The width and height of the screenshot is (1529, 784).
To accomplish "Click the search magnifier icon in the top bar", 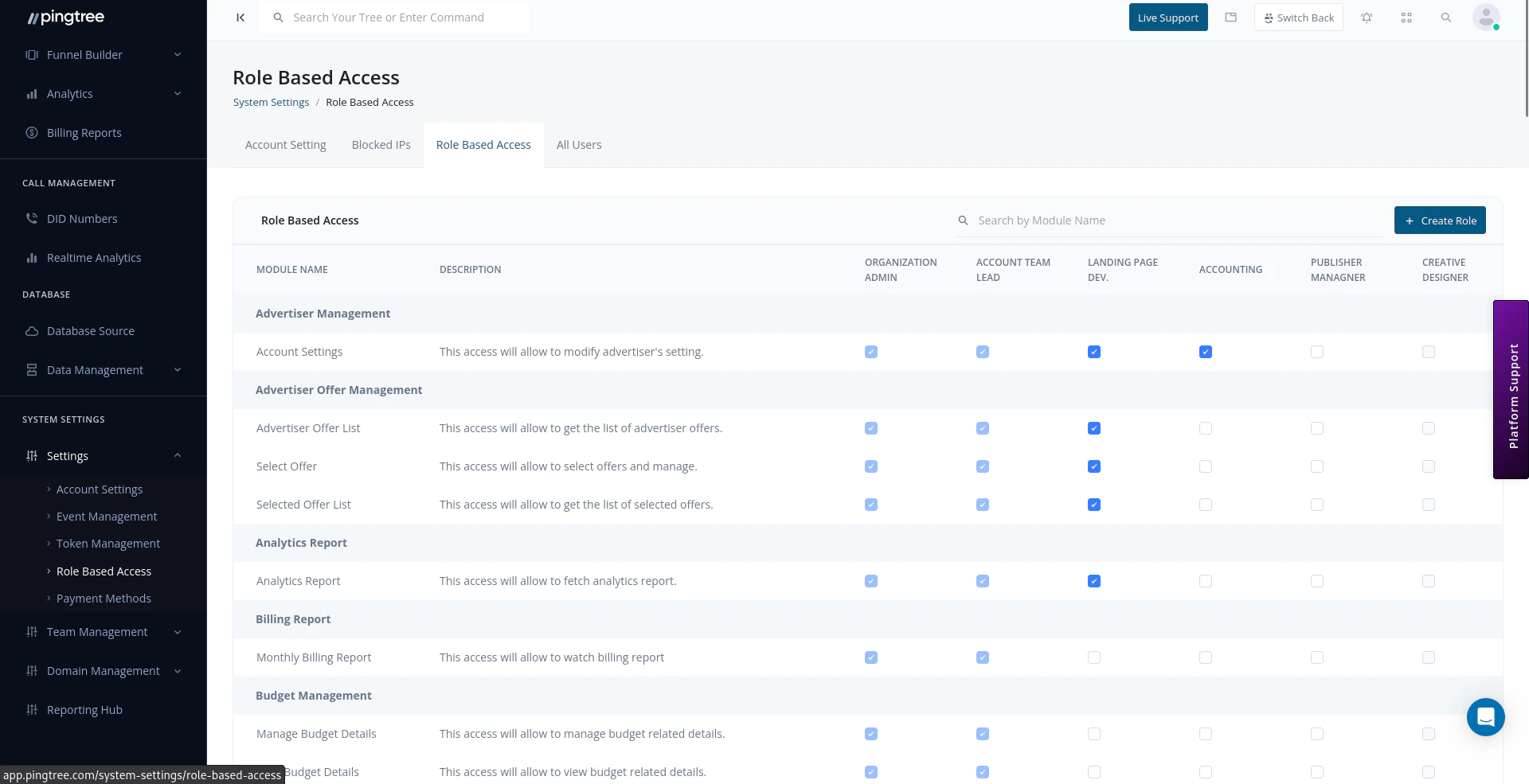I will [x=1446, y=17].
